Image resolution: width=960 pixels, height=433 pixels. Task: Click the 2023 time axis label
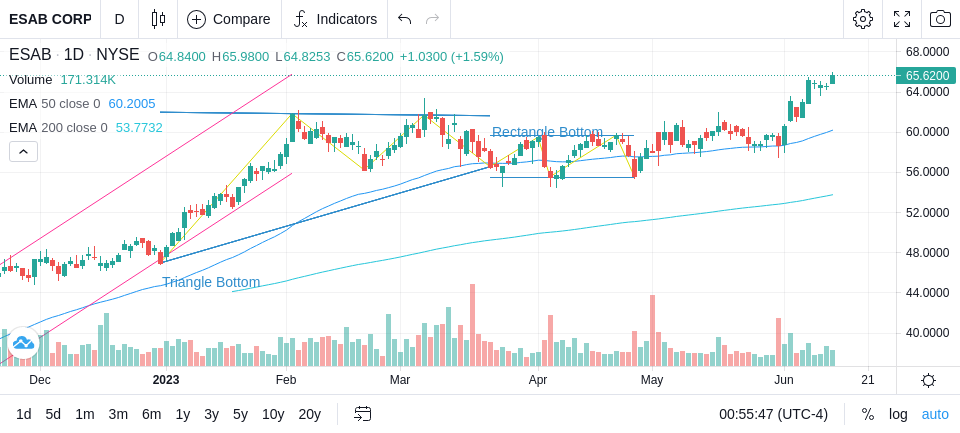pos(166,380)
